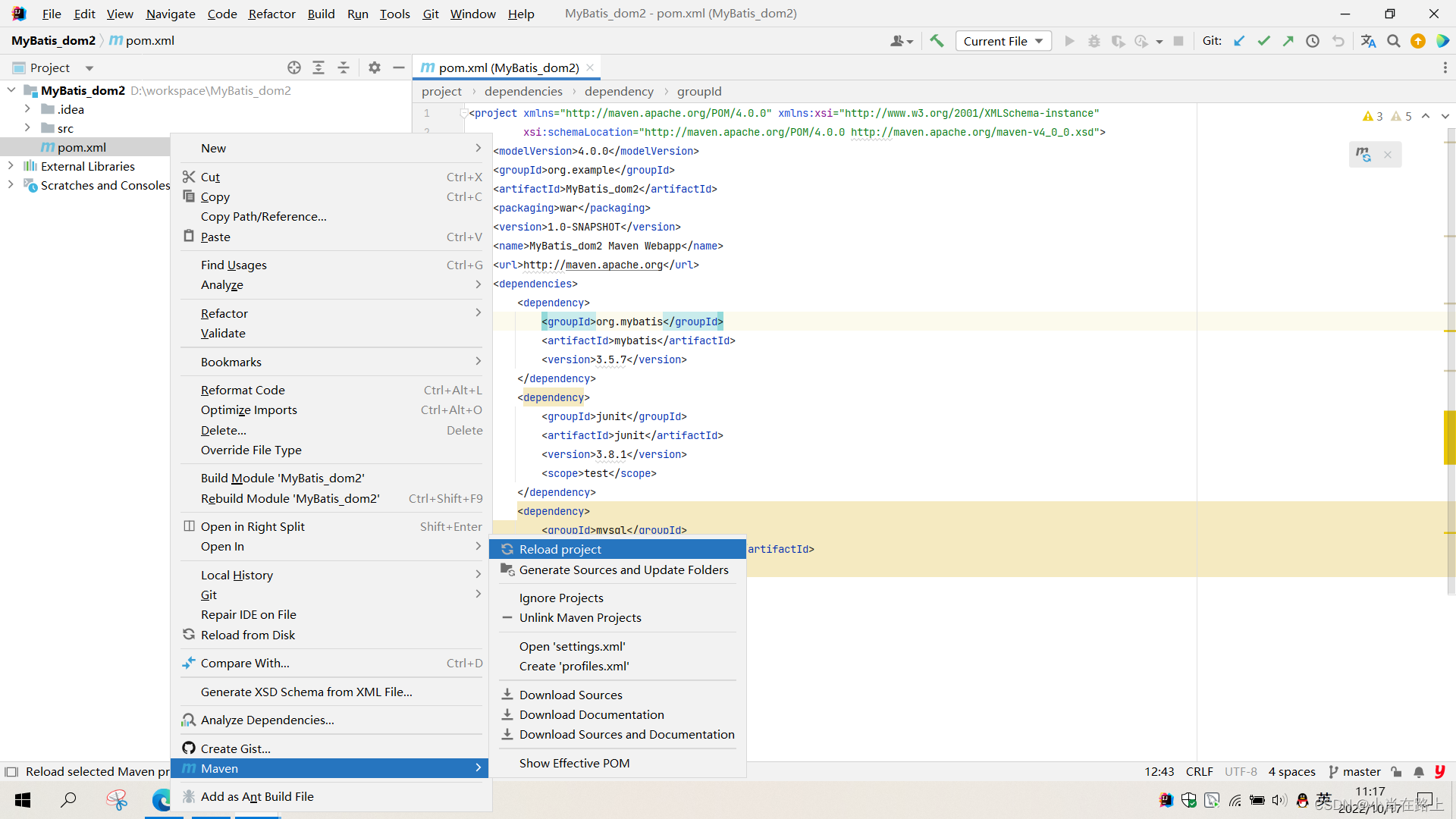The width and height of the screenshot is (1456, 819).
Task: Expand the src folder in project tree
Action: pos(27,128)
